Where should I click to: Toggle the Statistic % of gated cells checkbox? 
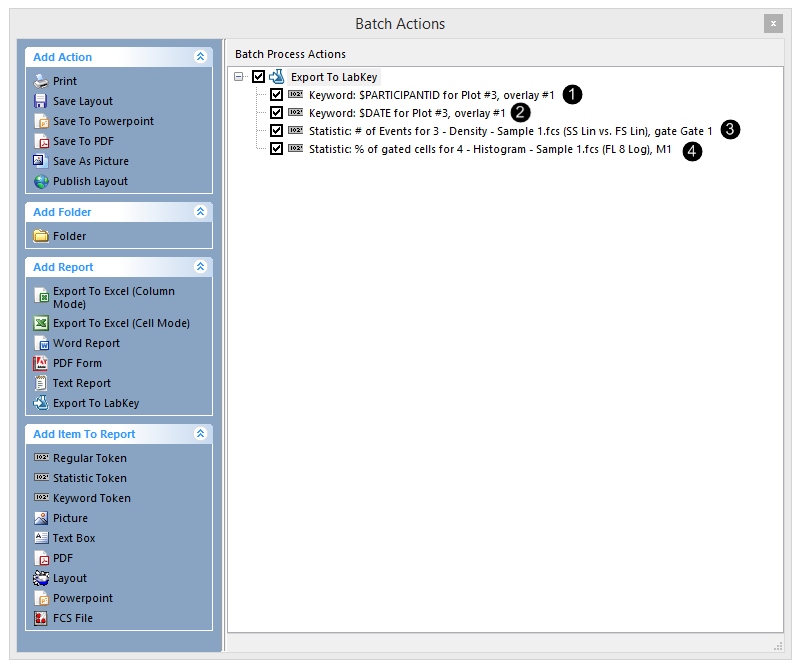(x=277, y=149)
